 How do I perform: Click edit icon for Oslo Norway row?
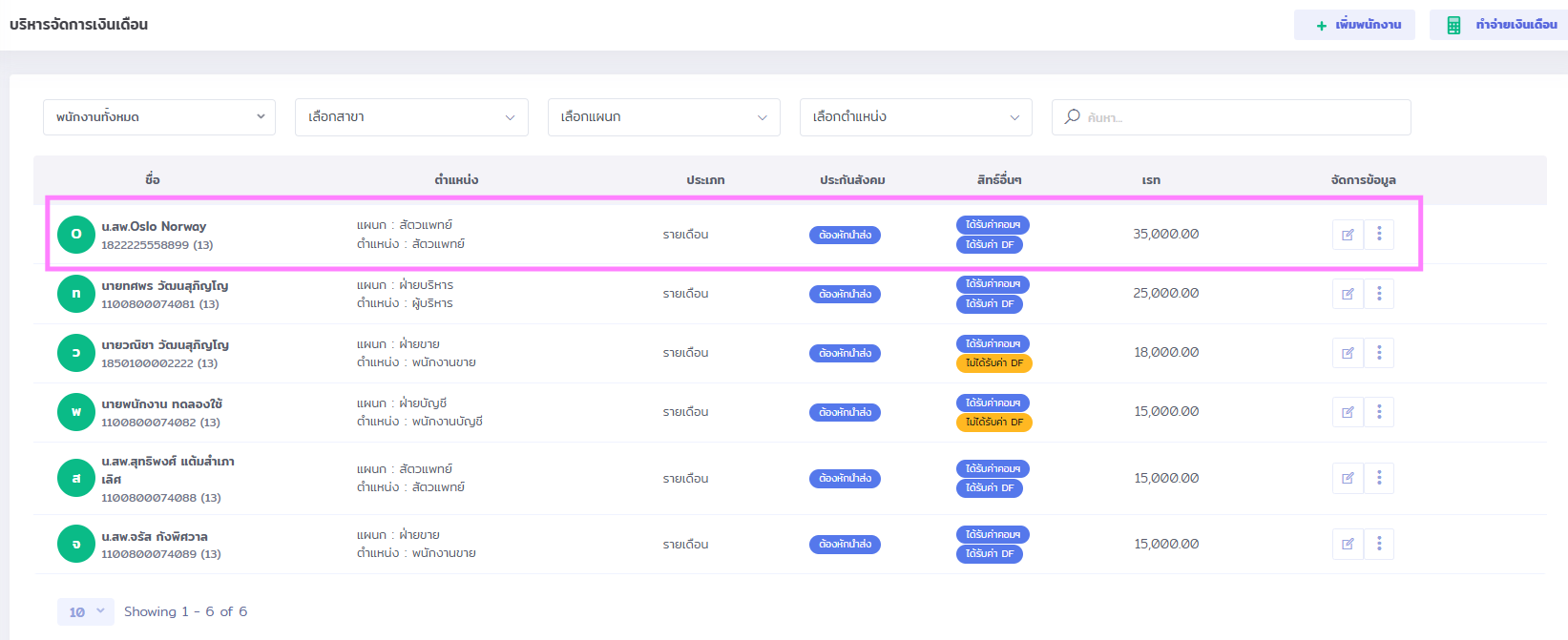1348,235
